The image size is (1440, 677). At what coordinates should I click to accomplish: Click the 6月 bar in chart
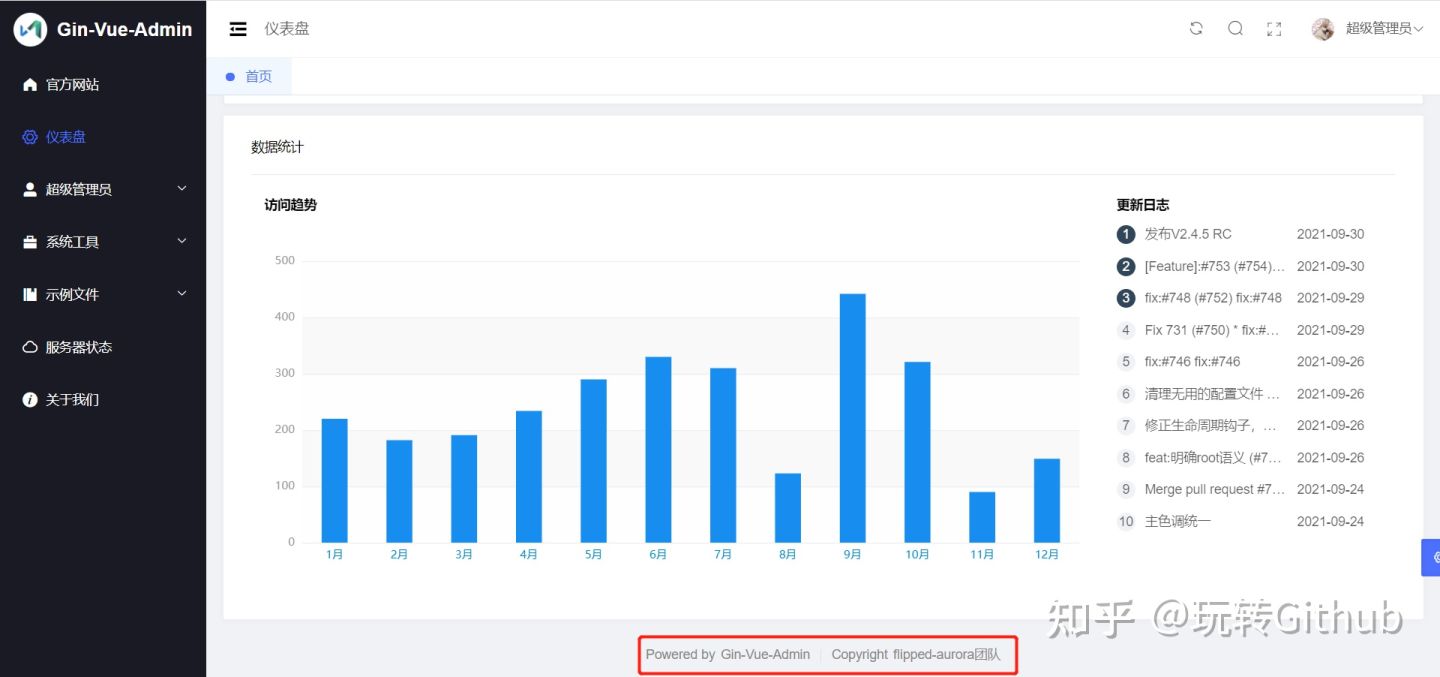tap(658, 450)
